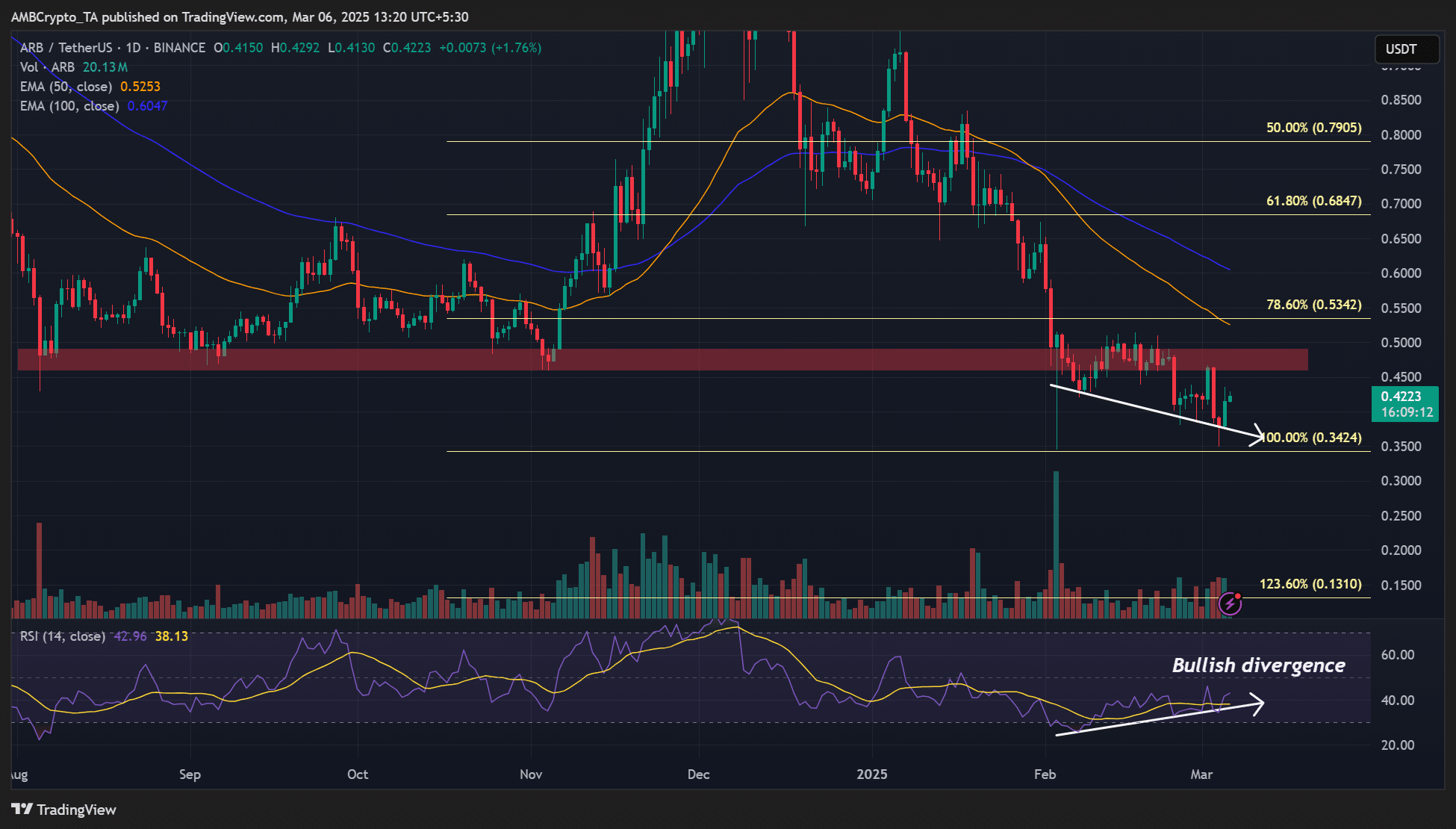The width and height of the screenshot is (1456, 829).
Task: Click the 60.00 RSI scale value
Action: click(x=1398, y=655)
